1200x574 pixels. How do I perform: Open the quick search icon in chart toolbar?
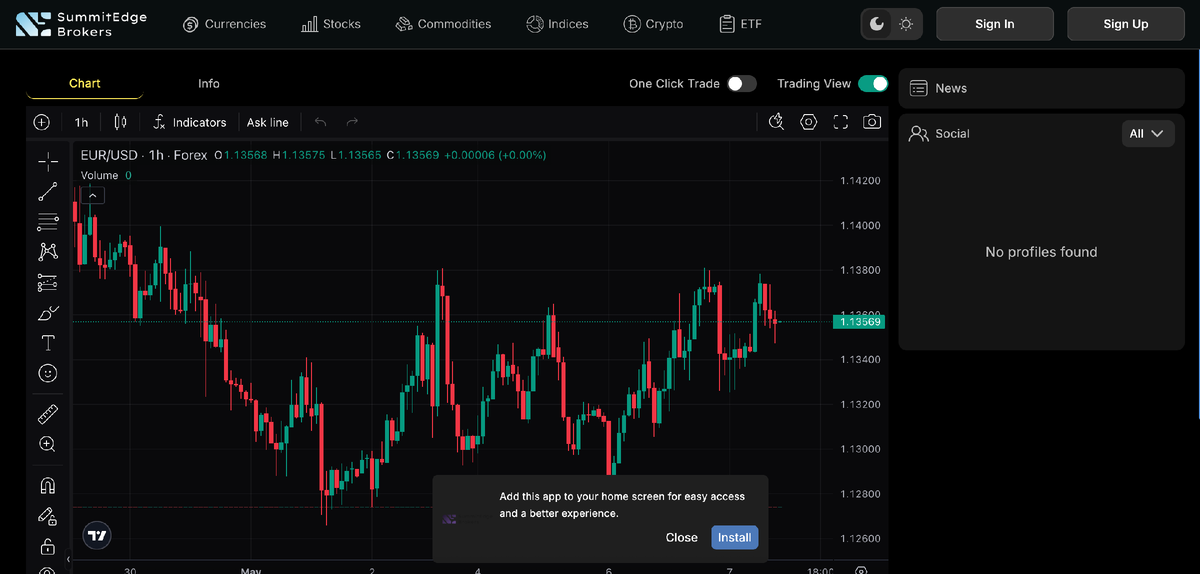click(x=776, y=122)
